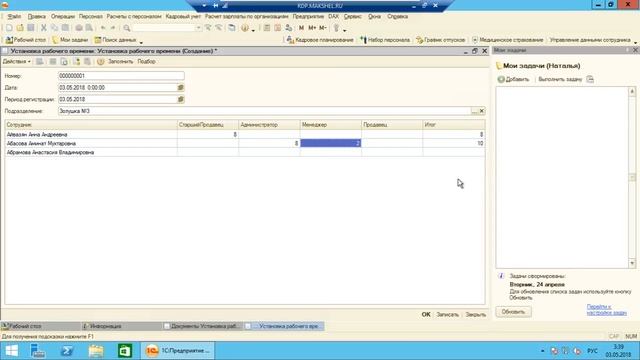Click scroll down arrow in Мои задачи list
This screenshot has height=360, width=640.
(x=632, y=264)
